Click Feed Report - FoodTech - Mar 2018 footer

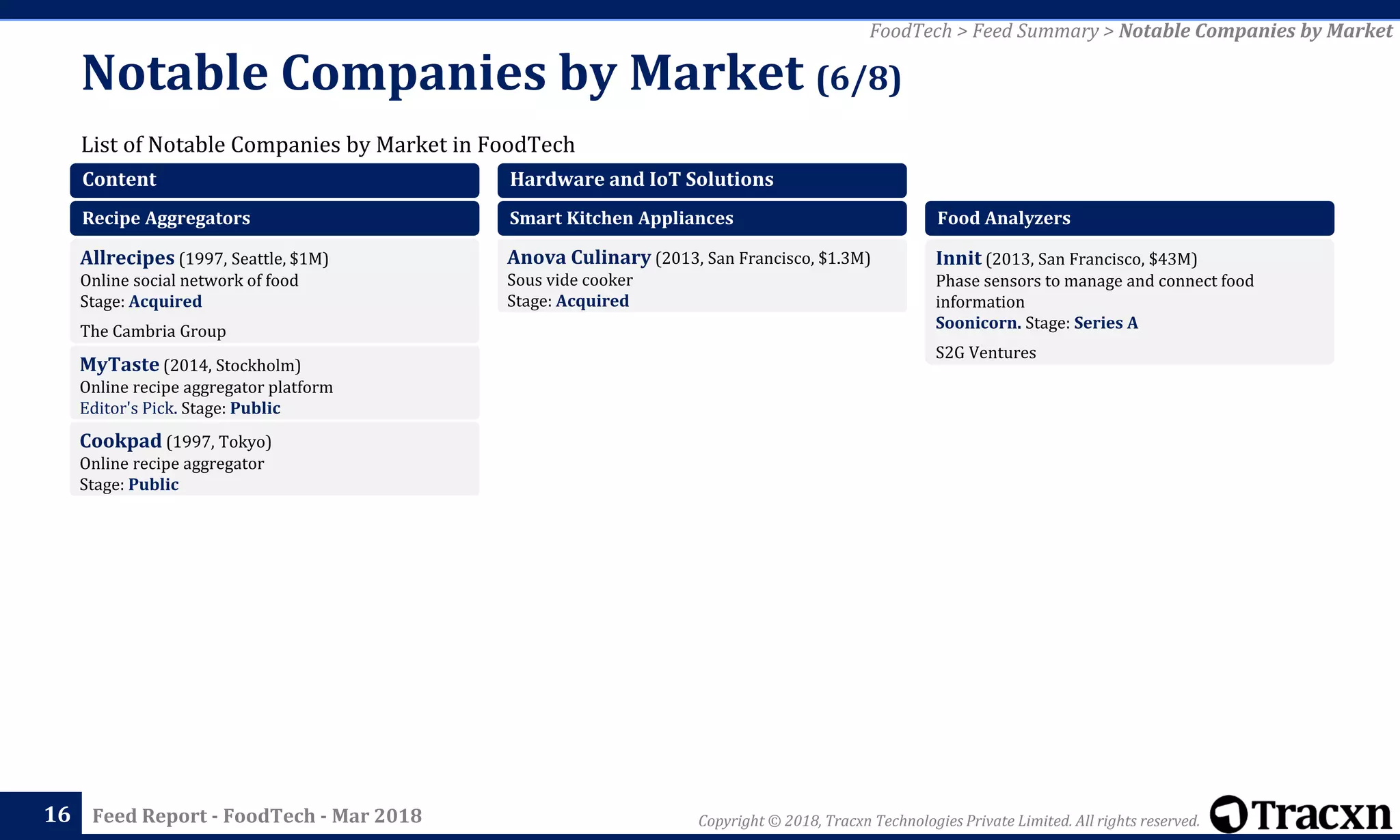(x=257, y=815)
